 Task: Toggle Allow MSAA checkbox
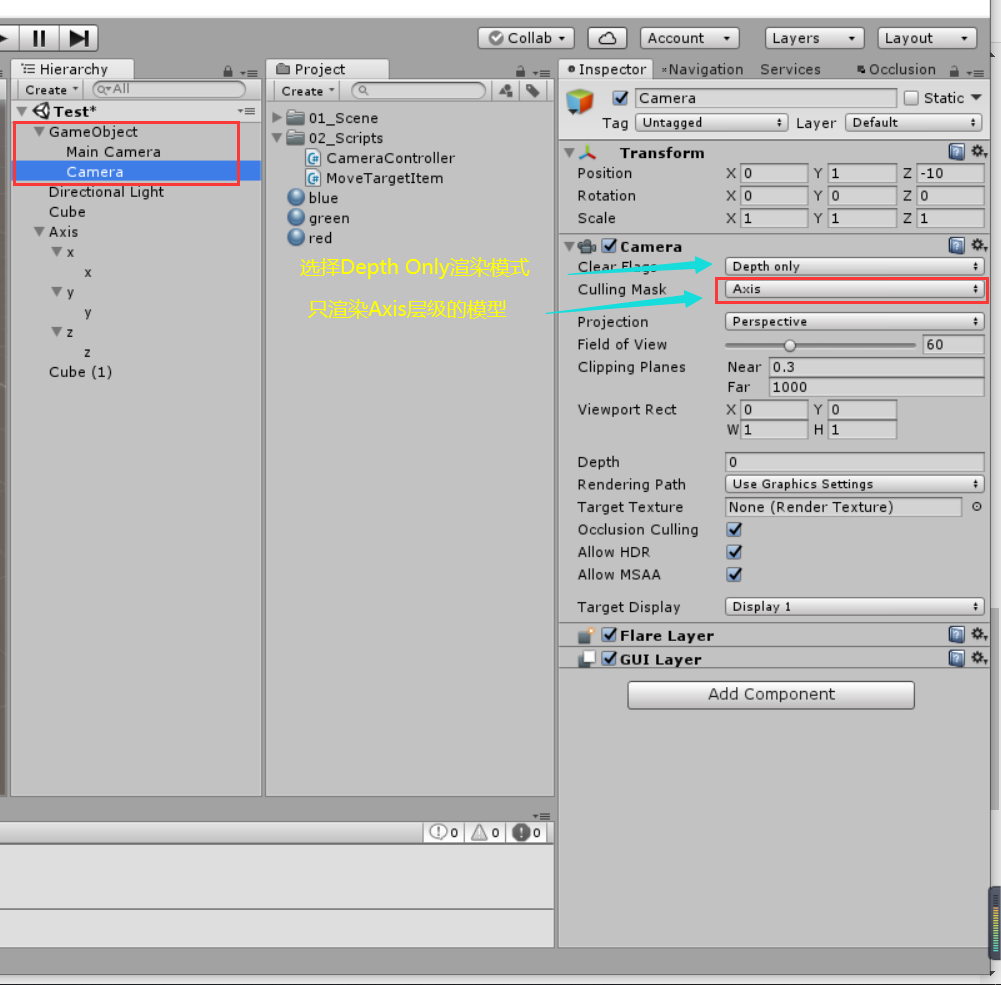point(734,575)
